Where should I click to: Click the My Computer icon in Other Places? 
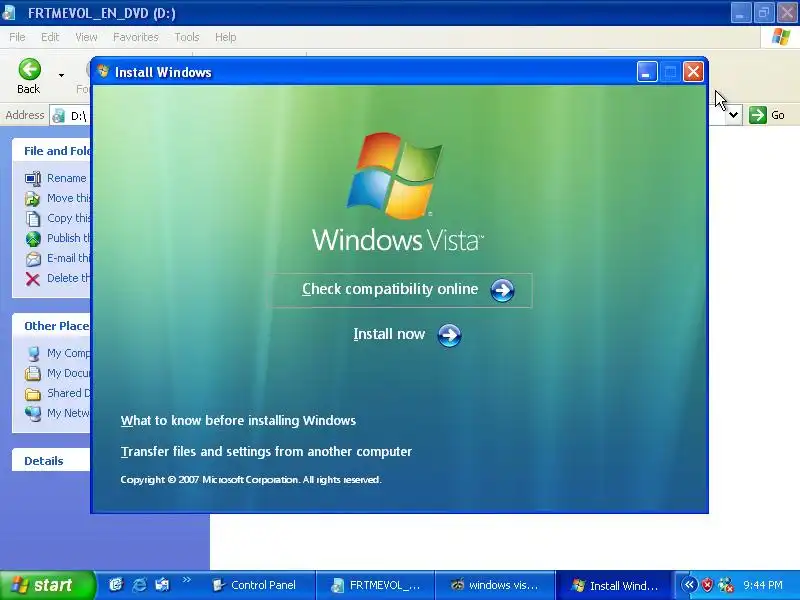(33, 354)
